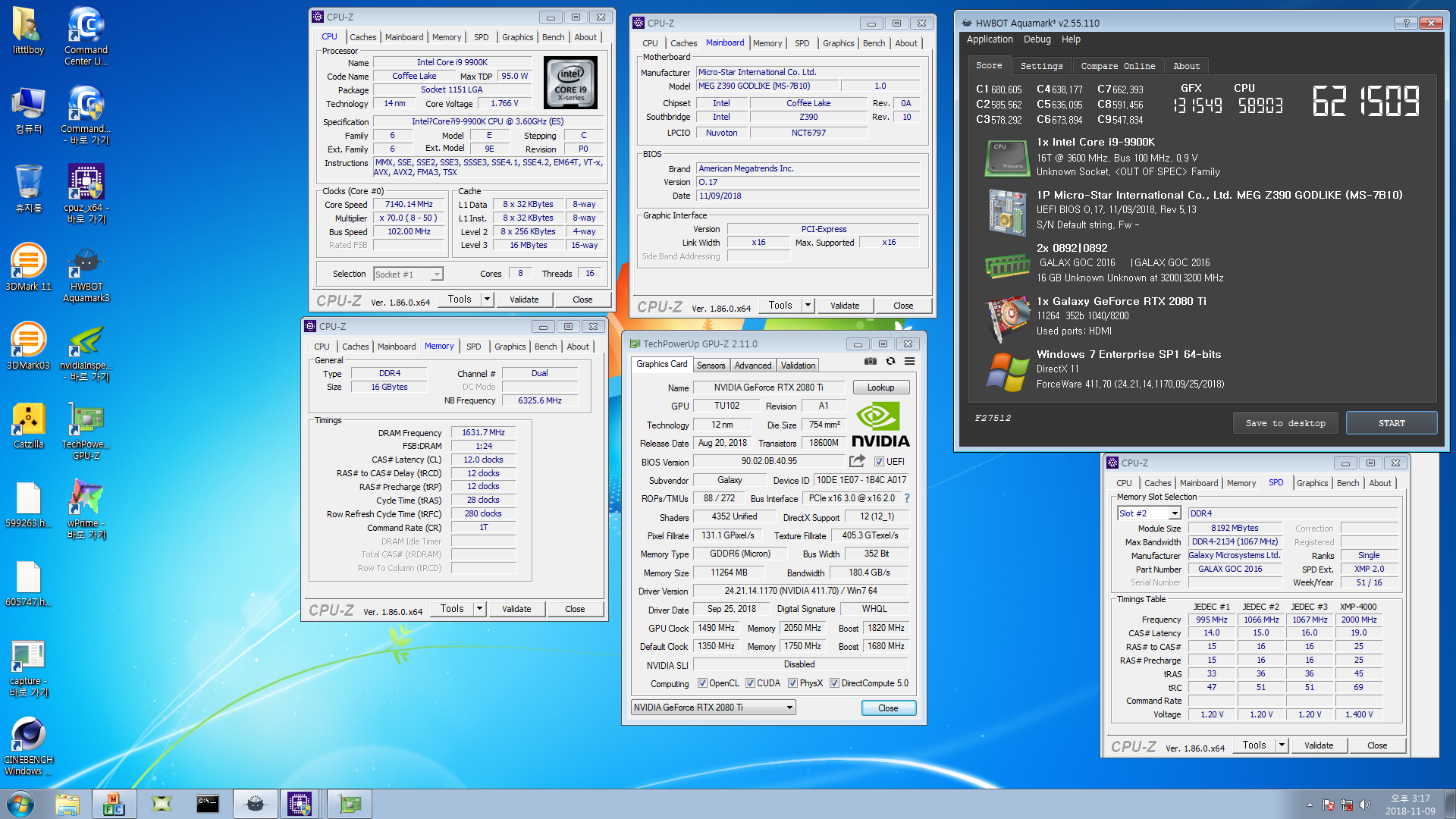Viewport: 1456px width, 819px height.
Task: Open the Settings tab in Aquamark
Action: click(x=1041, y=66)
